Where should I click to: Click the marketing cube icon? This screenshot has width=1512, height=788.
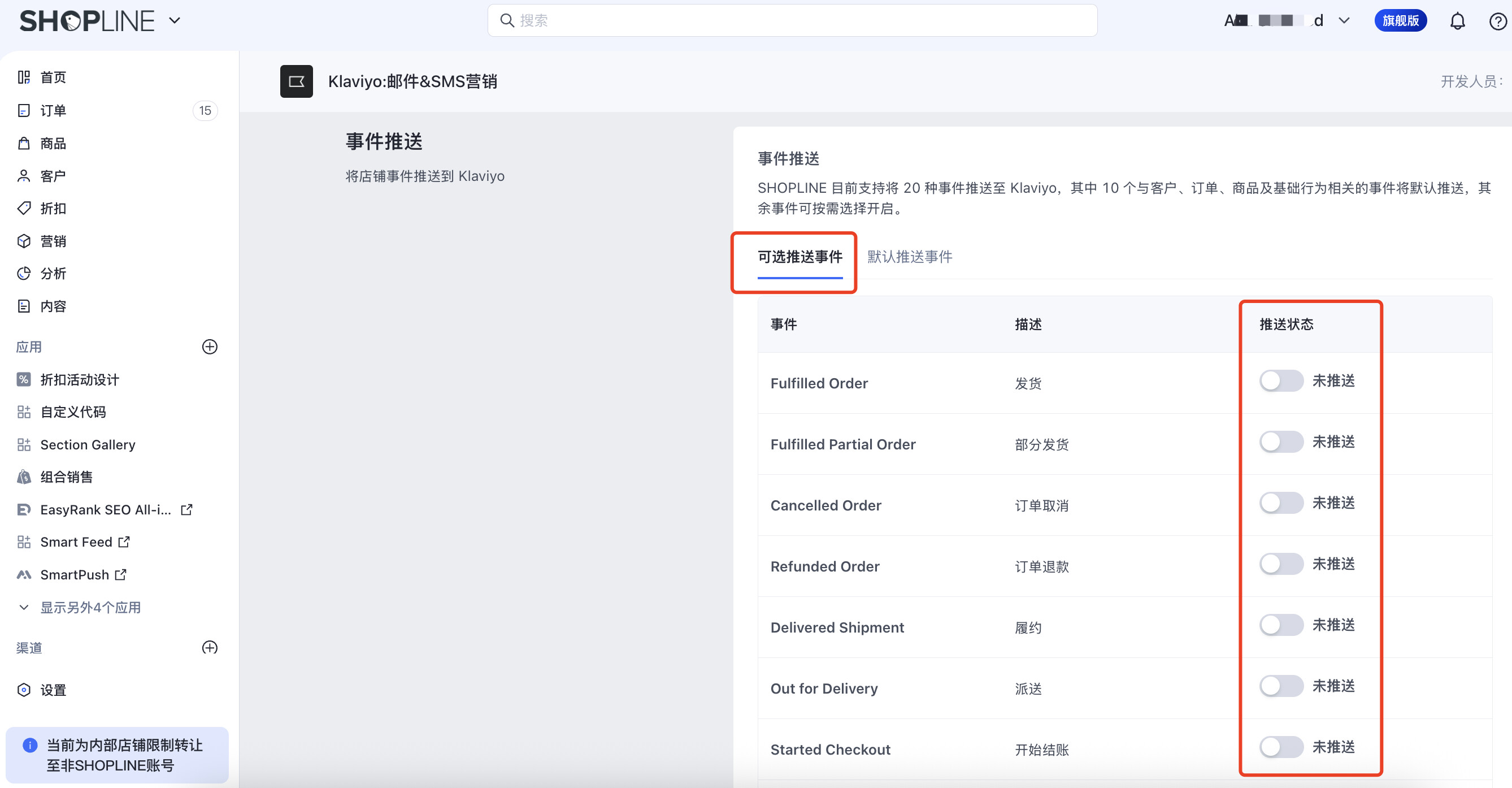[24, 241]
